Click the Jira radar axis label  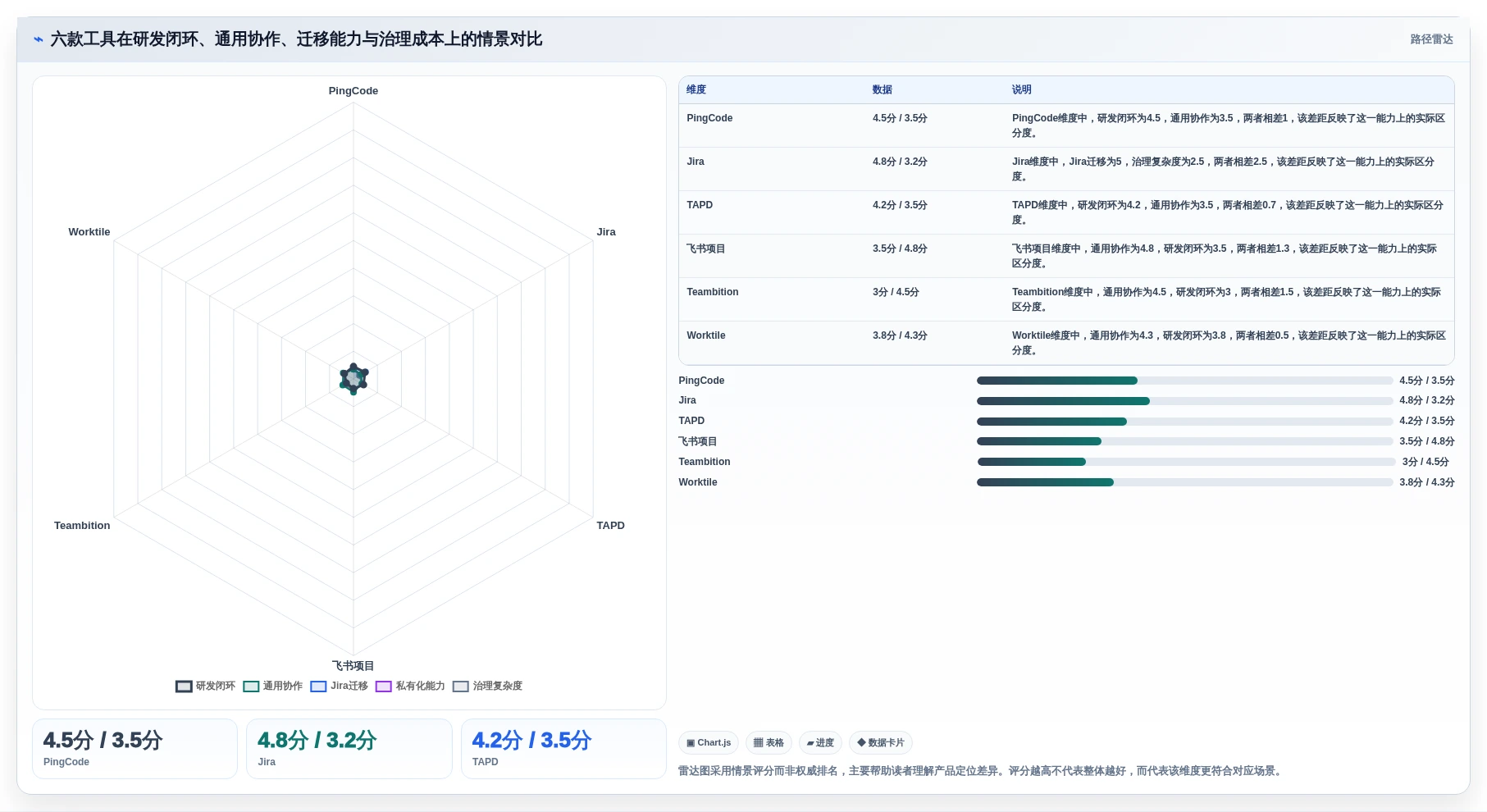[x=606, y=232]
